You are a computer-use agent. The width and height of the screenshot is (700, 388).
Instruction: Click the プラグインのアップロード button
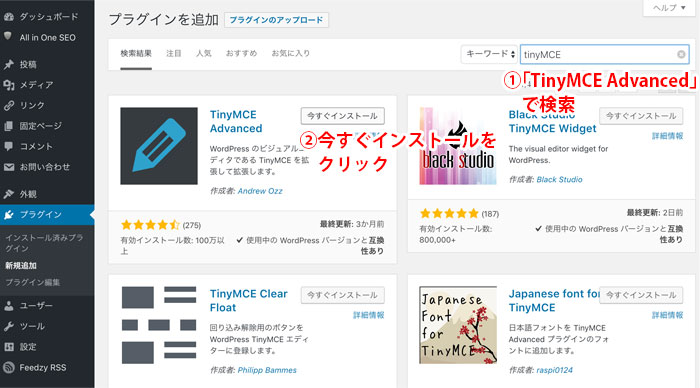click(276, 20)
